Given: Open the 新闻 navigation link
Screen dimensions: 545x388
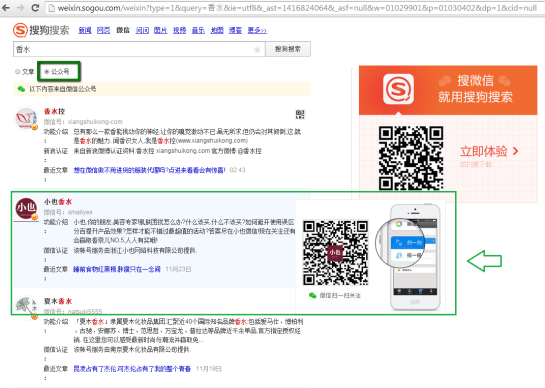Looking at the screenshot, I should coord(85,31).
